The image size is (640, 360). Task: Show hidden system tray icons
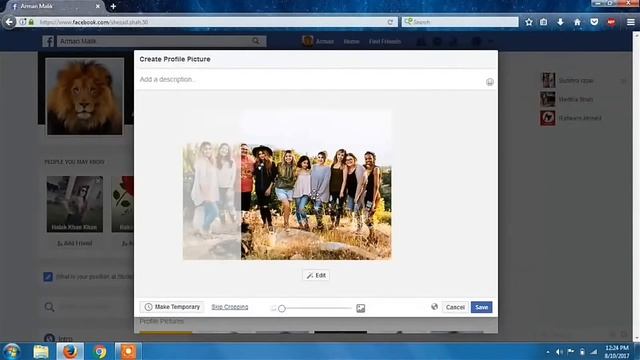pyautogui.click(x=548, y=352)
